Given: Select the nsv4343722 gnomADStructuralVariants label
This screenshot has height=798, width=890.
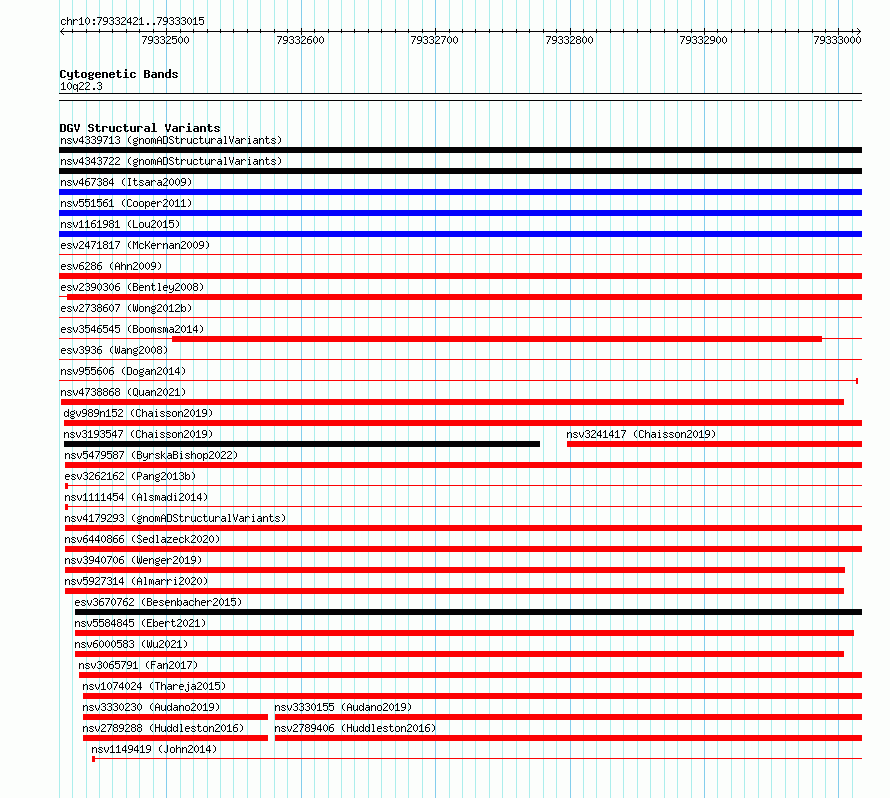Looking at the screenshot, I should pyautogui.click(x=171, y=161).
